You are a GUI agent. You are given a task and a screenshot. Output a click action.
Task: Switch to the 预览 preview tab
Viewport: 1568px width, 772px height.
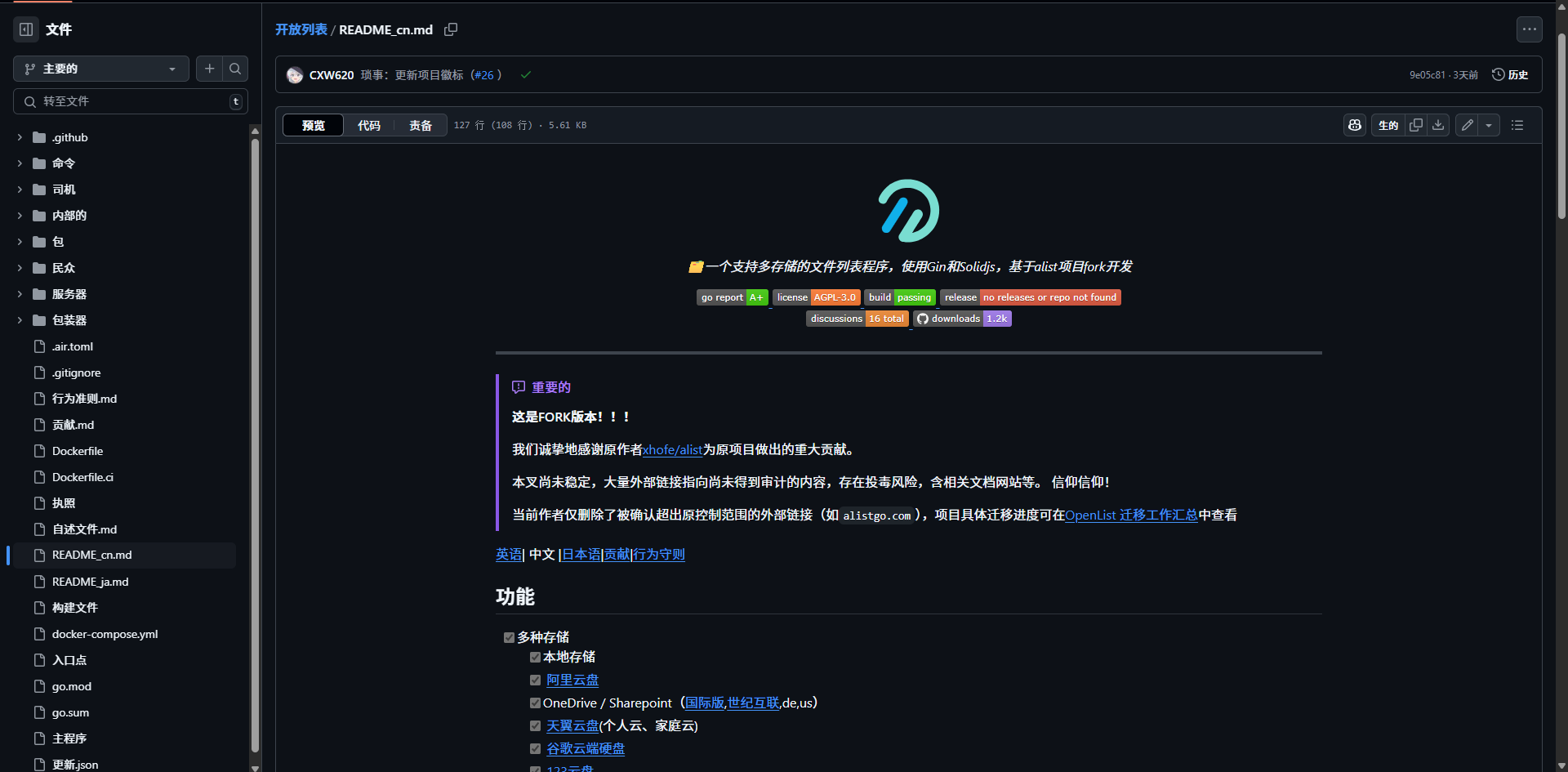point(314,125)
